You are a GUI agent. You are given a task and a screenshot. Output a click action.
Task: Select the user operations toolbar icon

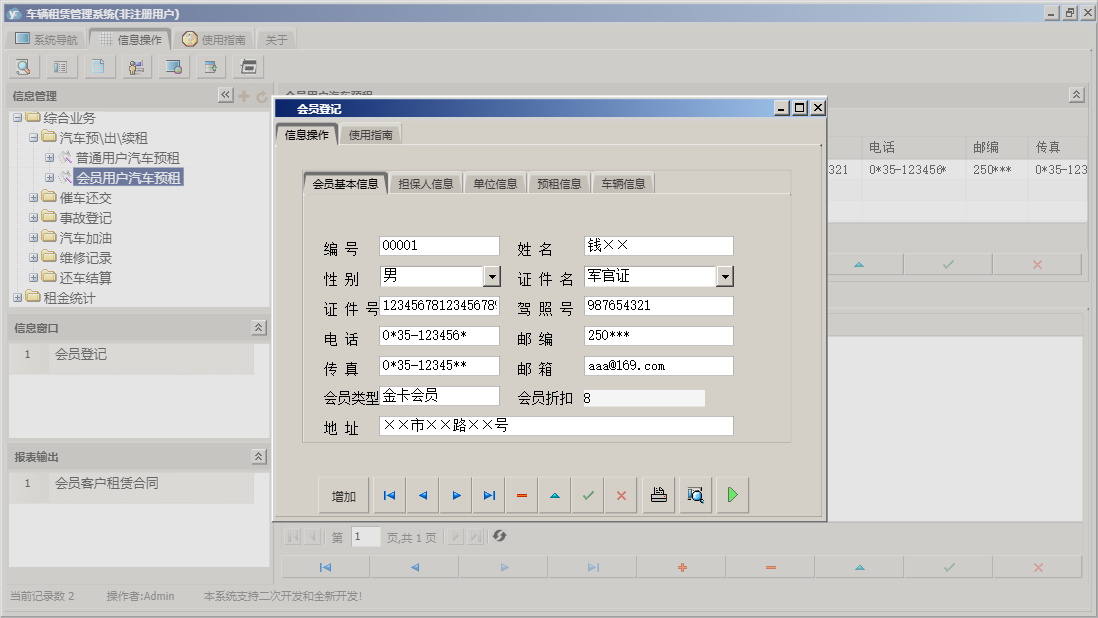(x=137, y=67)
